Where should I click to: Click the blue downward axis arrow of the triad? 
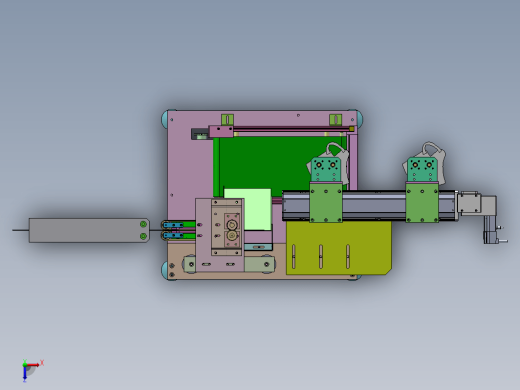pos(25,373)
